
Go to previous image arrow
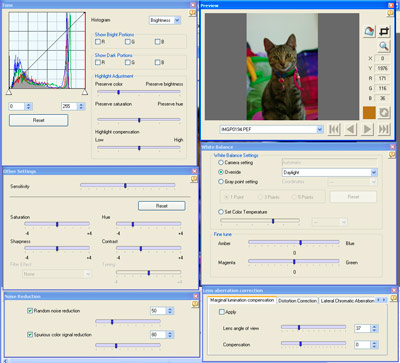click(x=351, y=129)
